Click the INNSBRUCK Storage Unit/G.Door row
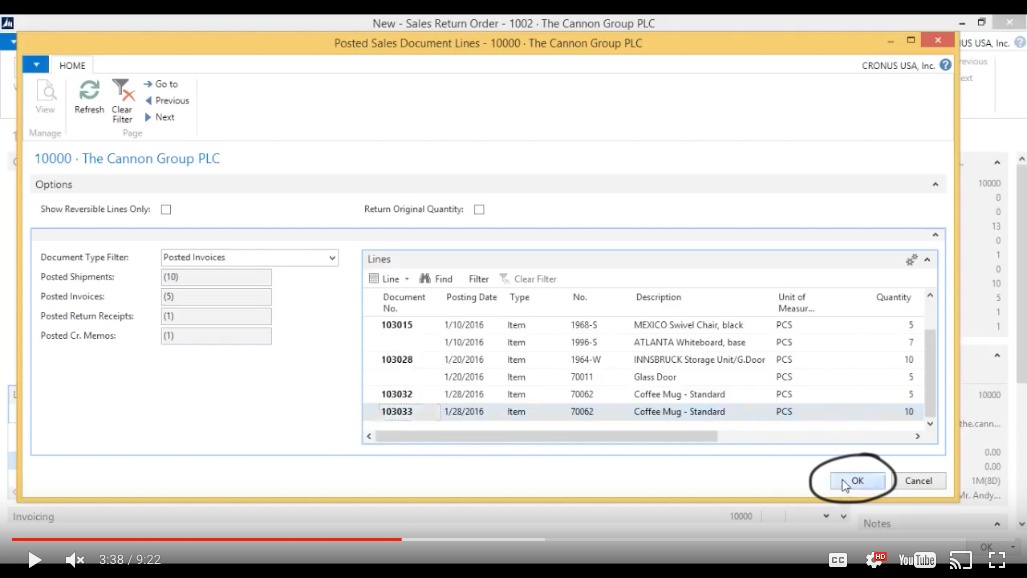Screen dimensions: 1027x578 (x=644, y=360)
